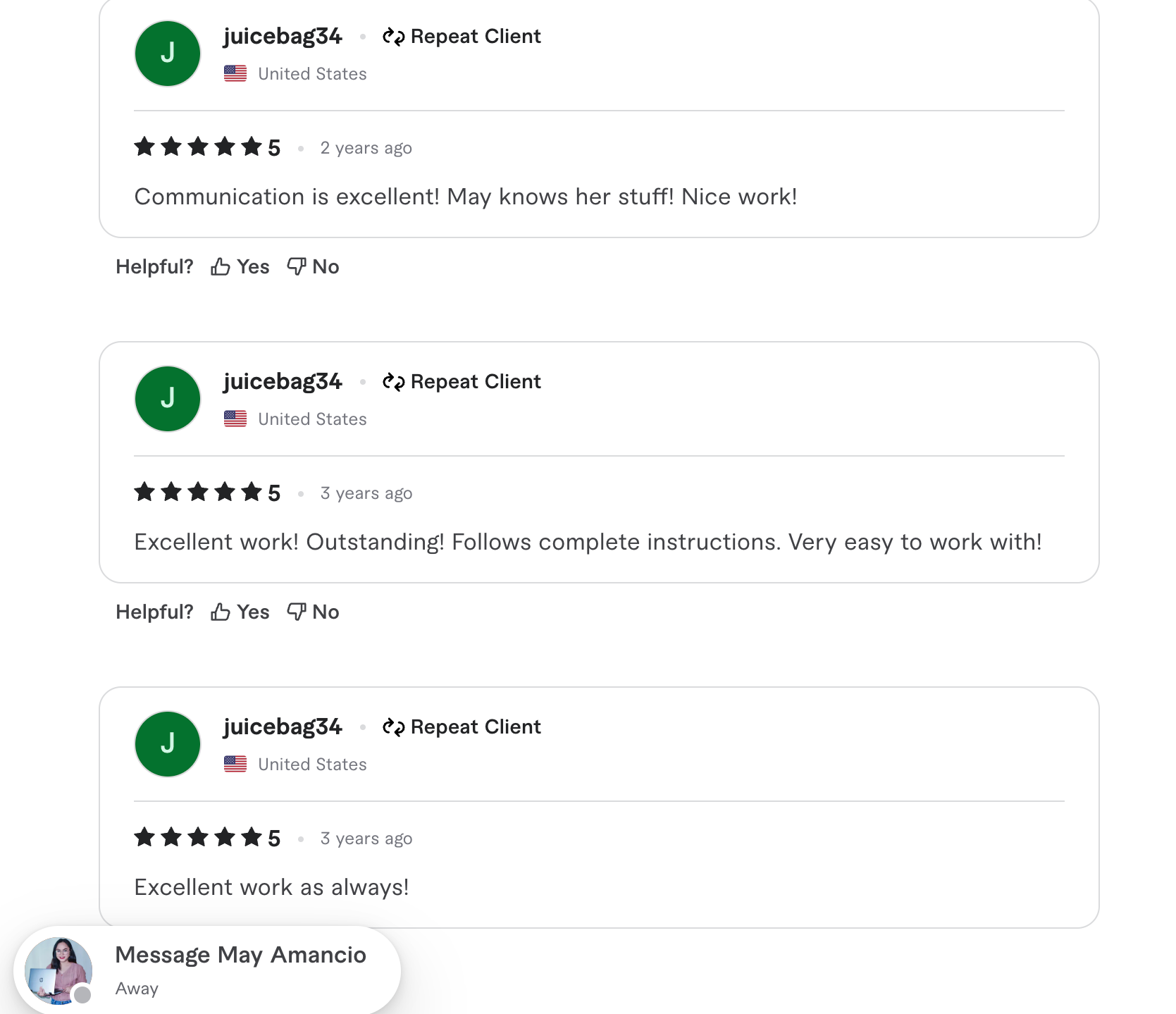The width and height of the screenshot is (1176, 1014).
Task: Click Repeat Client arrows icon in 'as always' review
Action: pos(393,727)
